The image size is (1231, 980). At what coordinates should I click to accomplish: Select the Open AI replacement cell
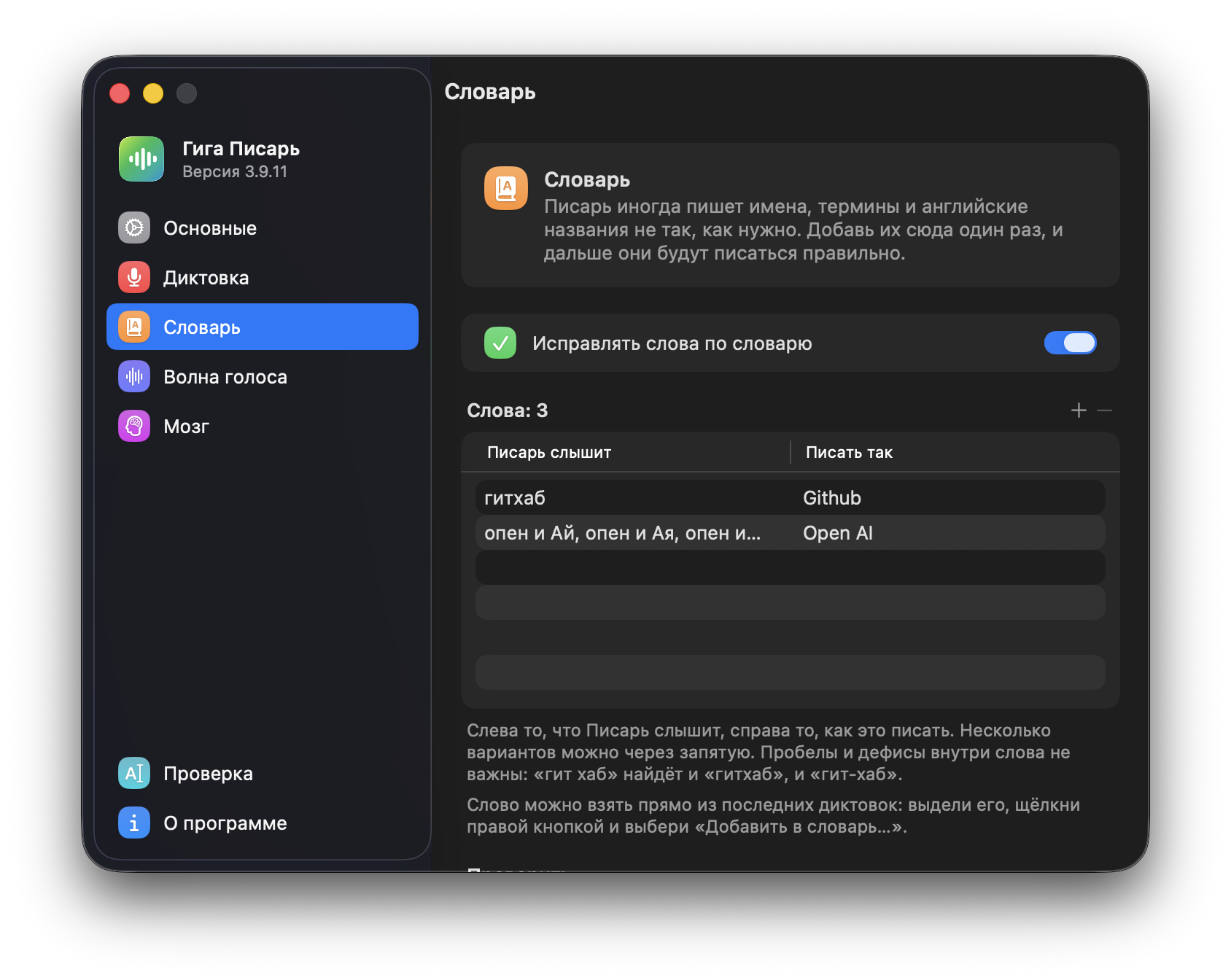click(x=838, y=533)
